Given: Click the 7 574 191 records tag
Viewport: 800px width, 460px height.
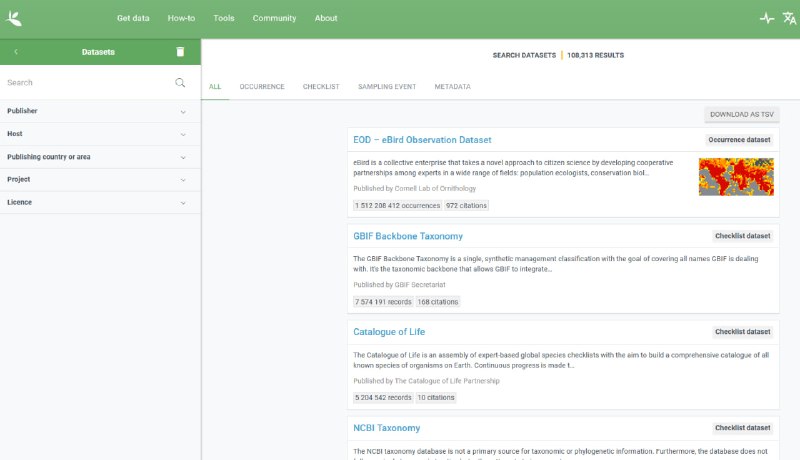Looking at the screenshot, I should click(383, 302).
